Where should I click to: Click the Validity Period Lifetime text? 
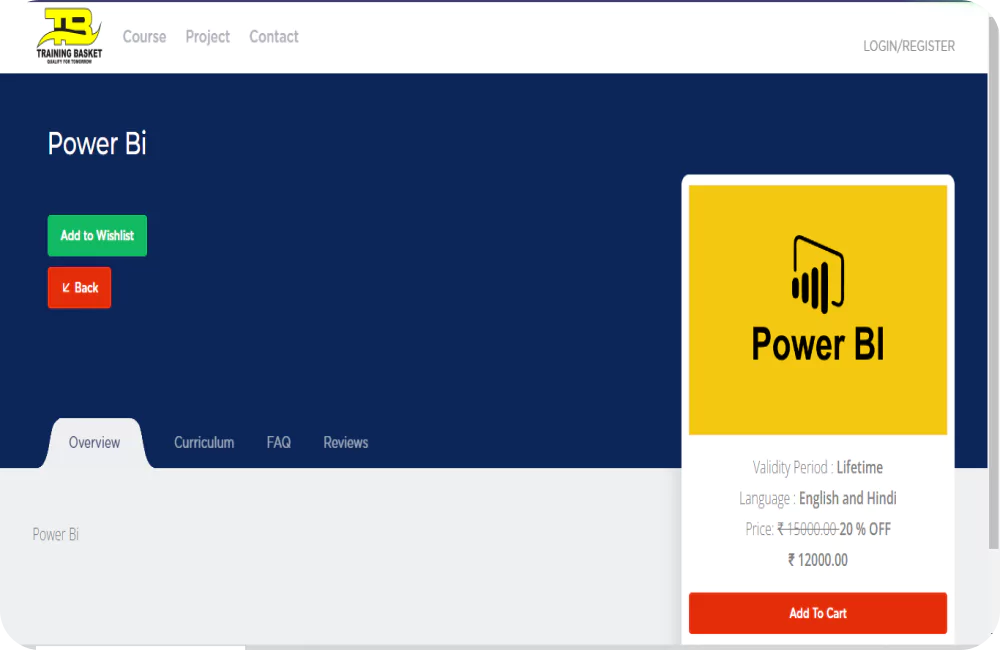tap(818, 468)
